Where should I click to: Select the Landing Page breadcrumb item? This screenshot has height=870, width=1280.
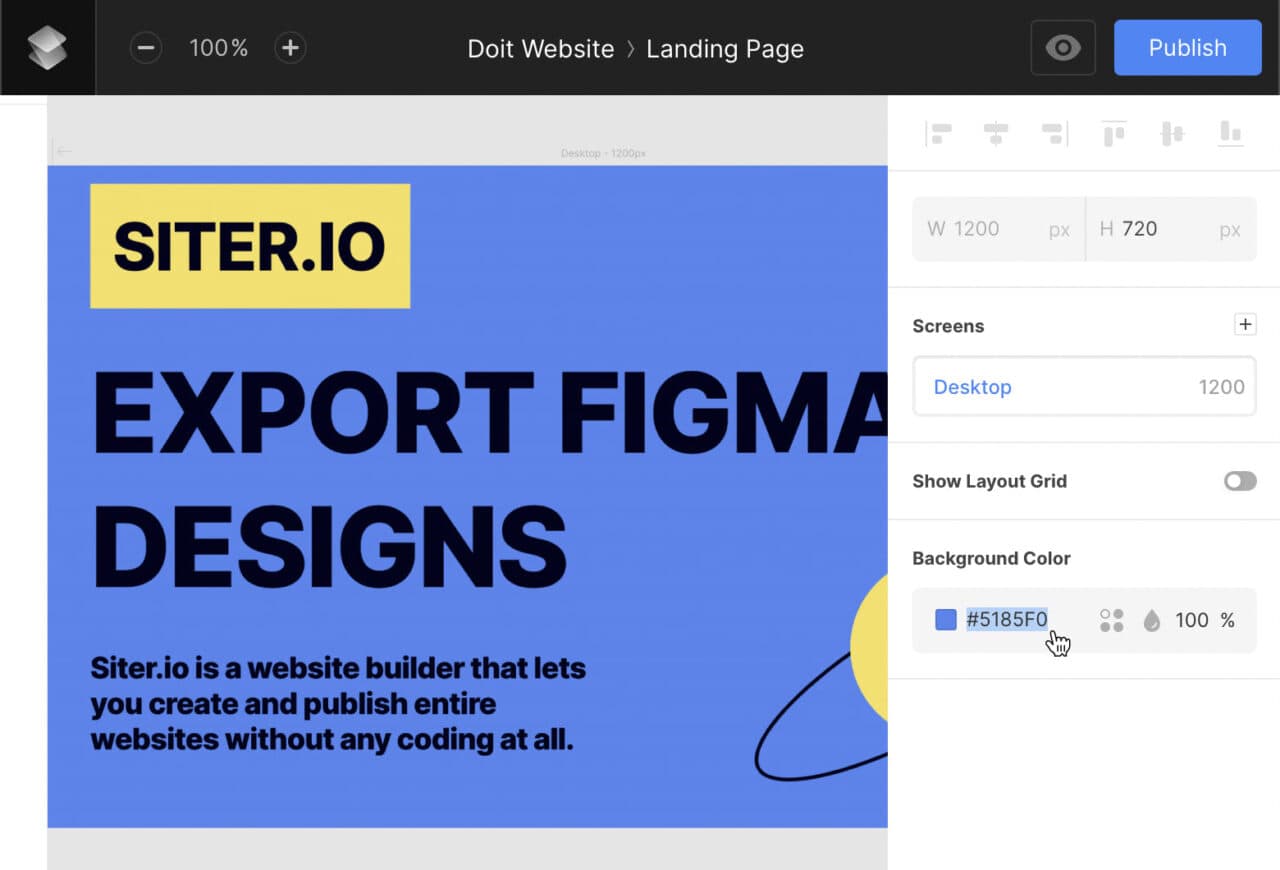pos(725,48)
